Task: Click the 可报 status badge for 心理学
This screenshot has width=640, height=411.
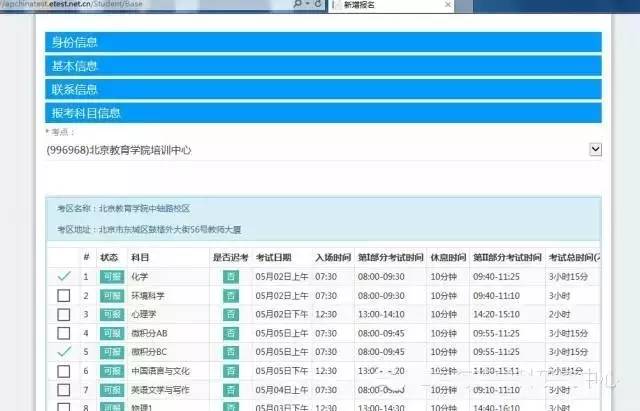Action: pos(110,315)
